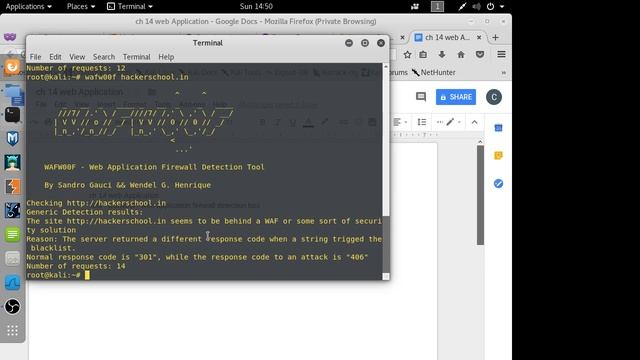Open comments history in Google Docs

(x=421, y=97)
